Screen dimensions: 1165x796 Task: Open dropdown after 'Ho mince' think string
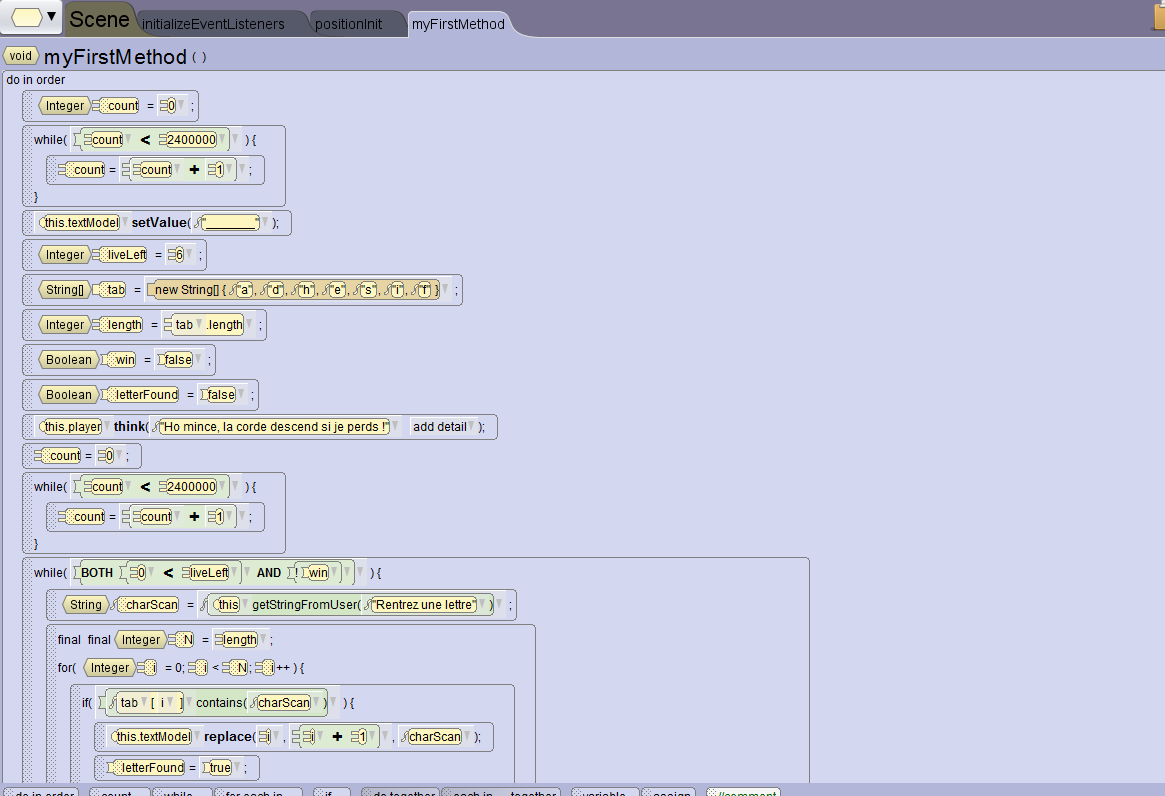(x=396, y=427)
